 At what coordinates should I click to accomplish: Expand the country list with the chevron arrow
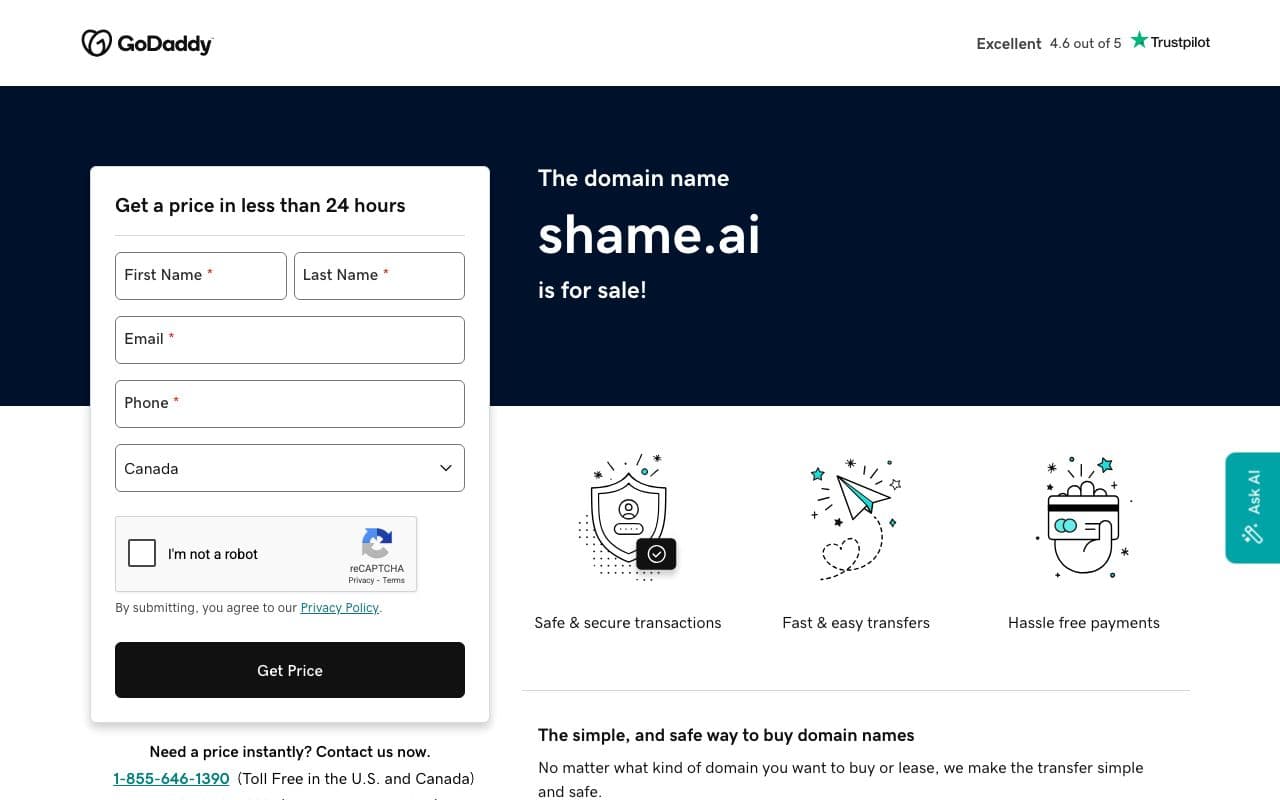(445, 467)
